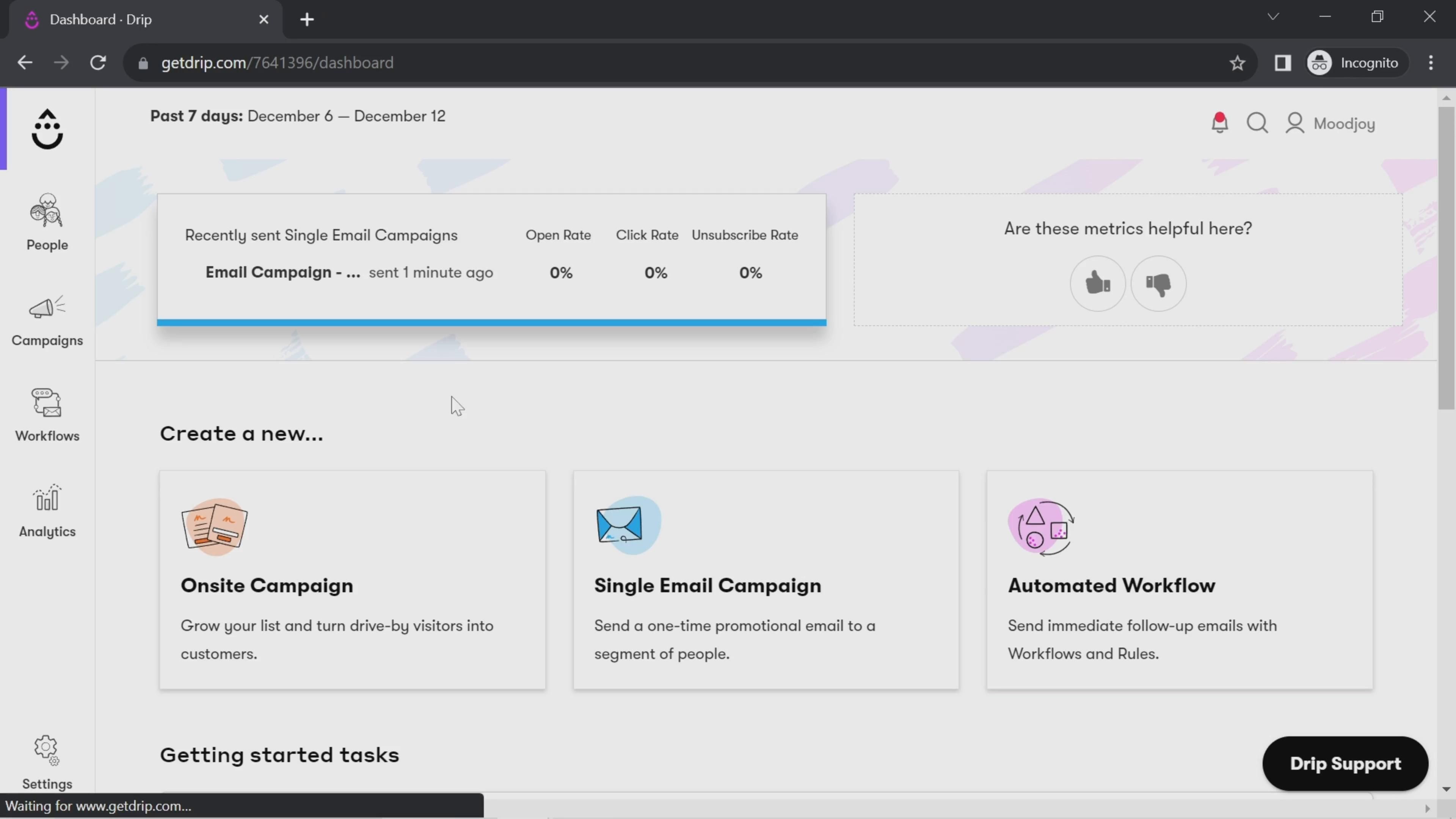Bookmark this page with star icon

click(x=1237, y=63)
